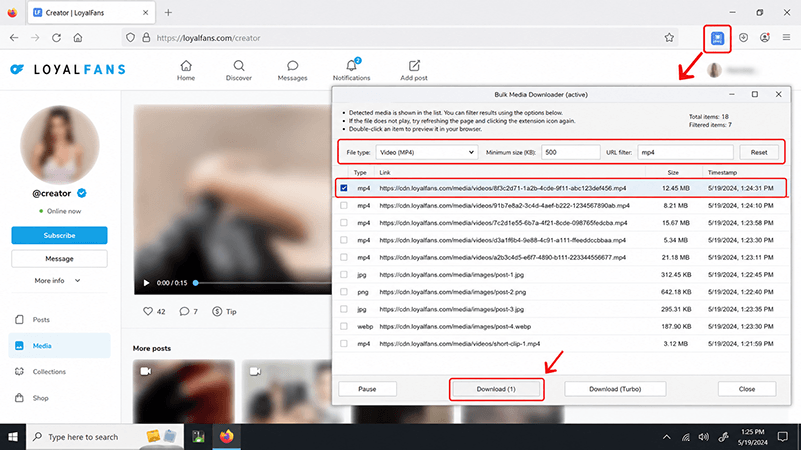Click the verified badge next to @creator
This screenshot has width=801, height=450.
[x=82, y=193]
